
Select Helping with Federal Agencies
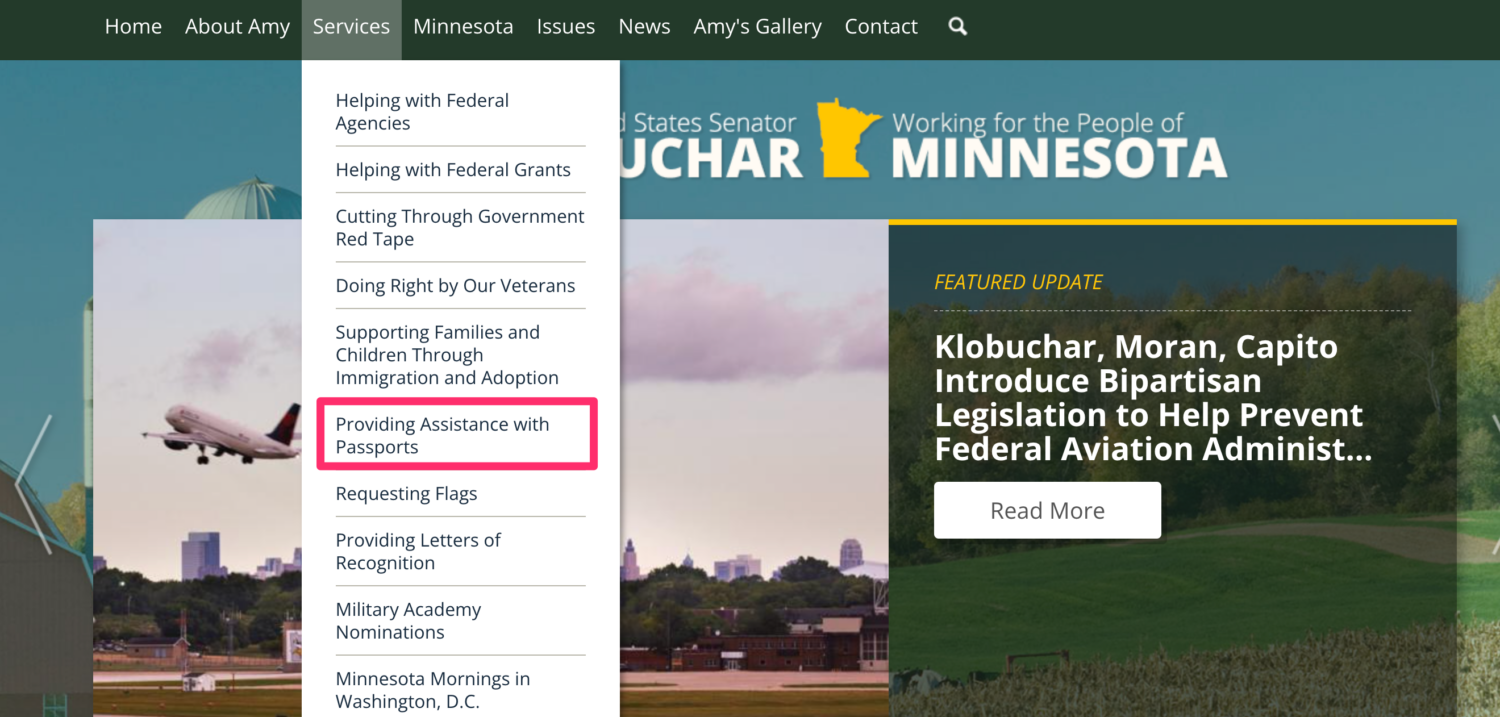click(x=422, y=111)
